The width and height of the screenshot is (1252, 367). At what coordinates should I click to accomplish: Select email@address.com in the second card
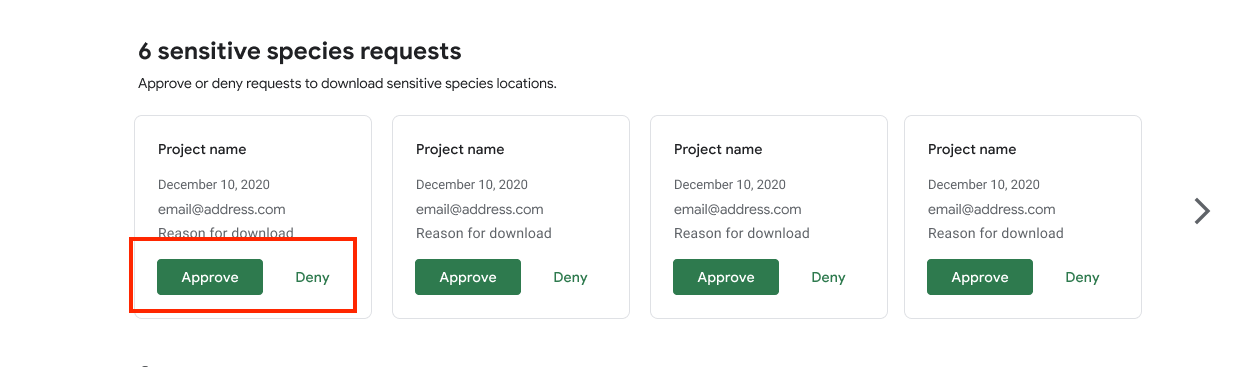[x=480, y=209]
